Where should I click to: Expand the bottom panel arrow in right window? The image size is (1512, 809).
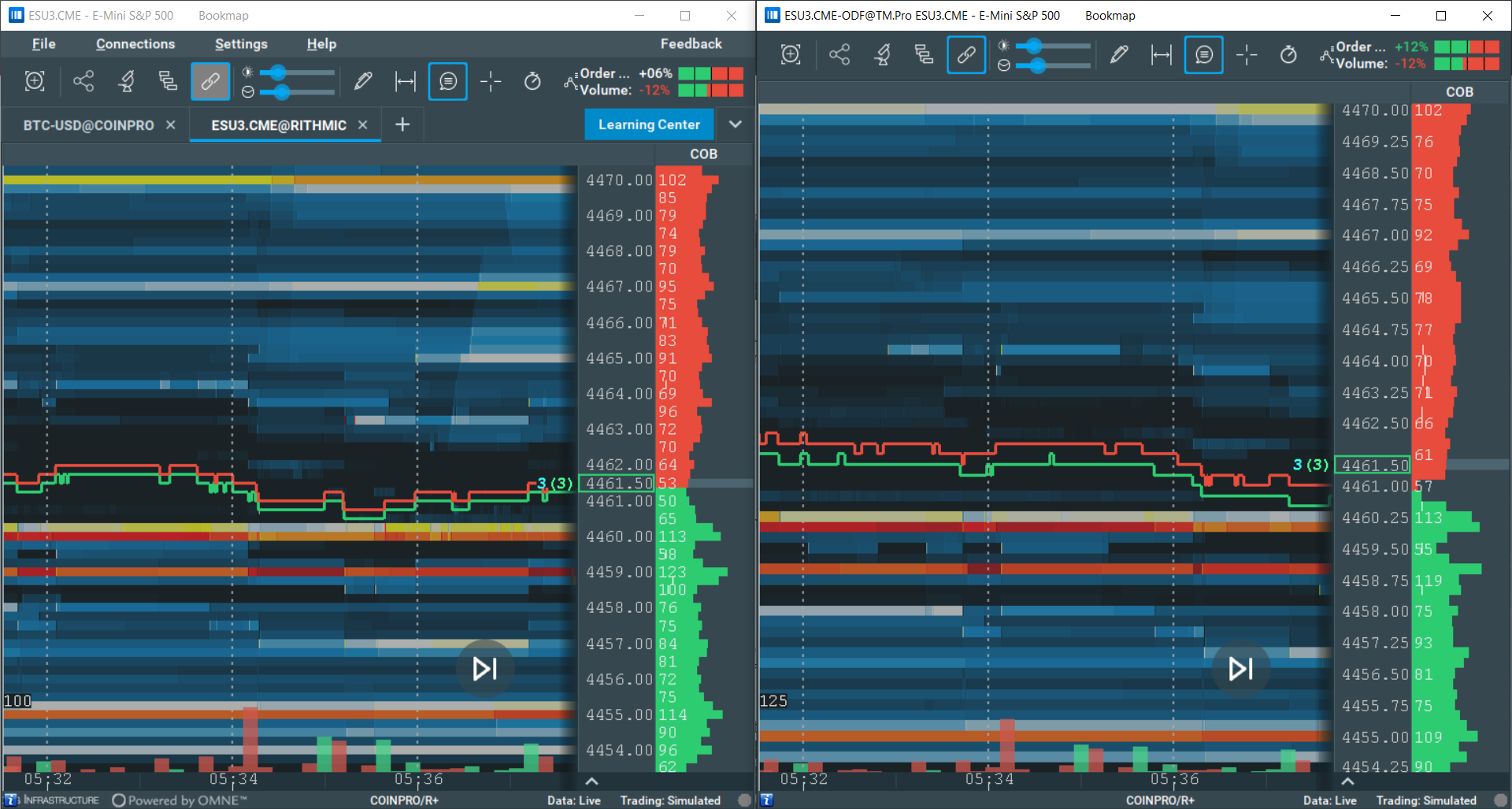(x=1347, y=781)
